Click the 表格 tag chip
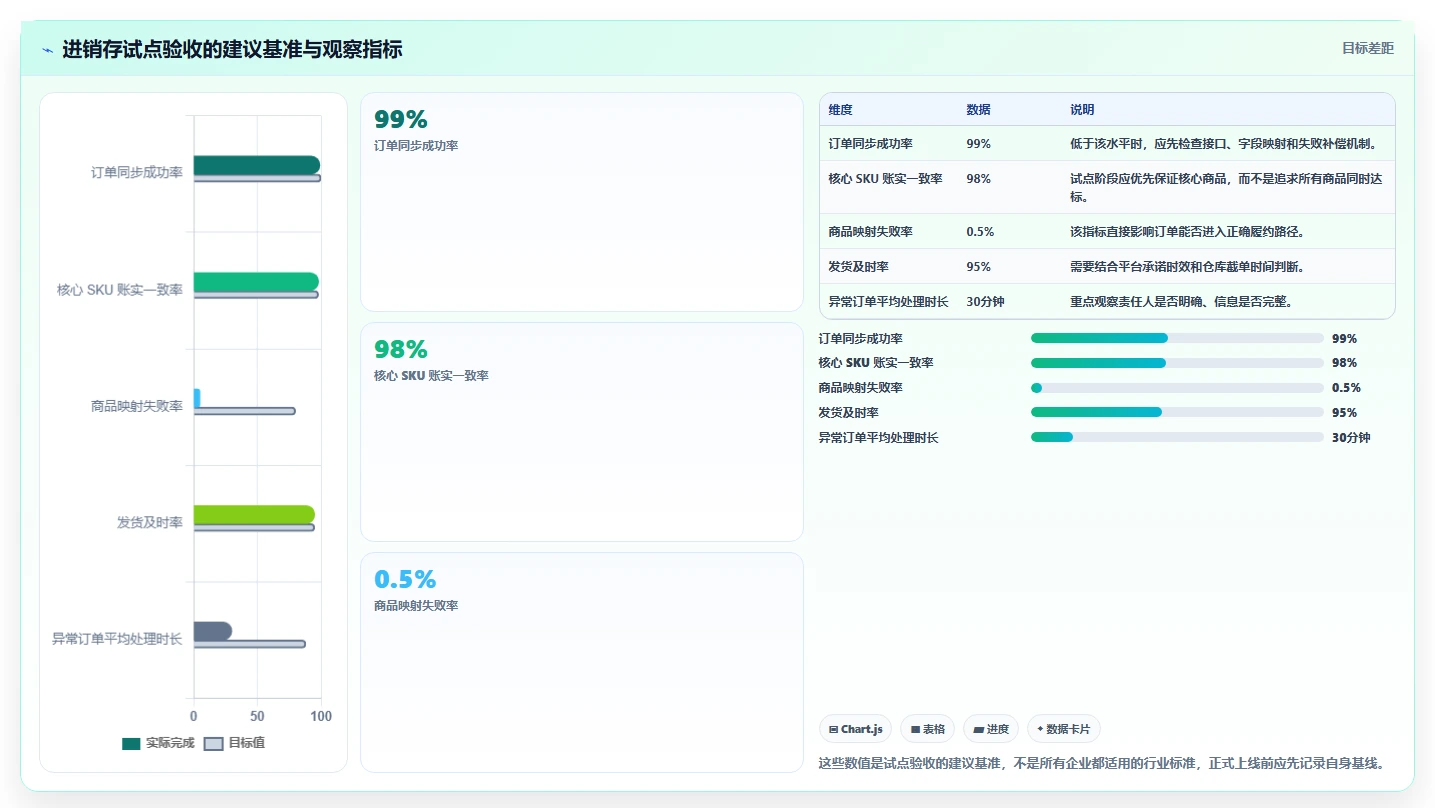This screenshot has width=1435, height=808. point(928,729)
